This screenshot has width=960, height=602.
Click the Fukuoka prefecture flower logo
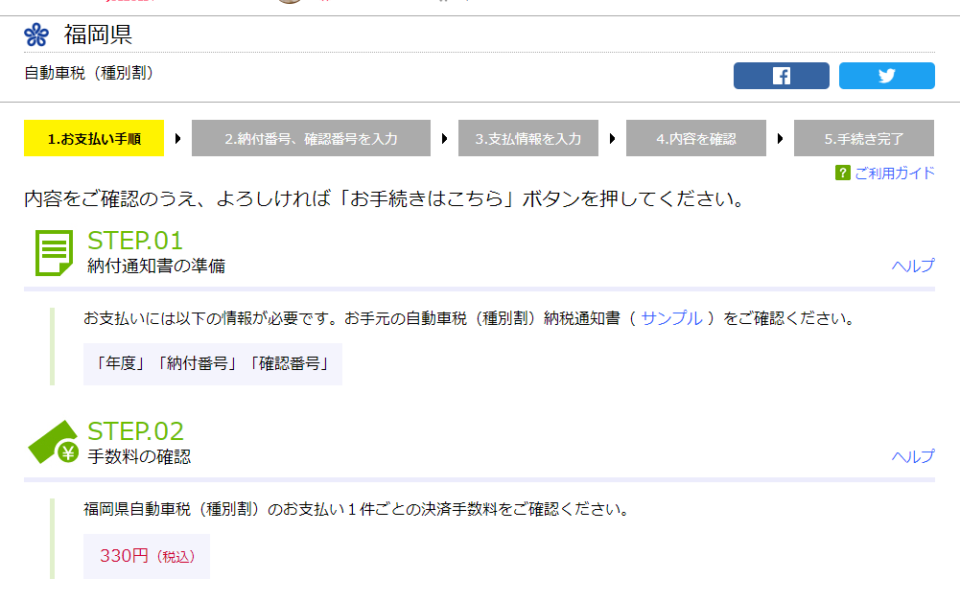click(36, 35)
